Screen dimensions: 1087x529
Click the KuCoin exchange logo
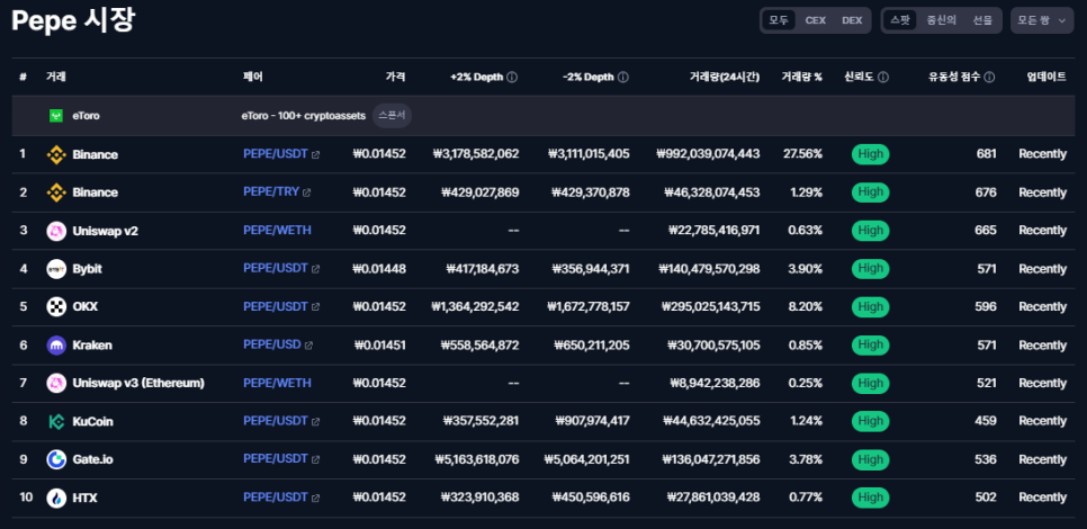(56, 422)
